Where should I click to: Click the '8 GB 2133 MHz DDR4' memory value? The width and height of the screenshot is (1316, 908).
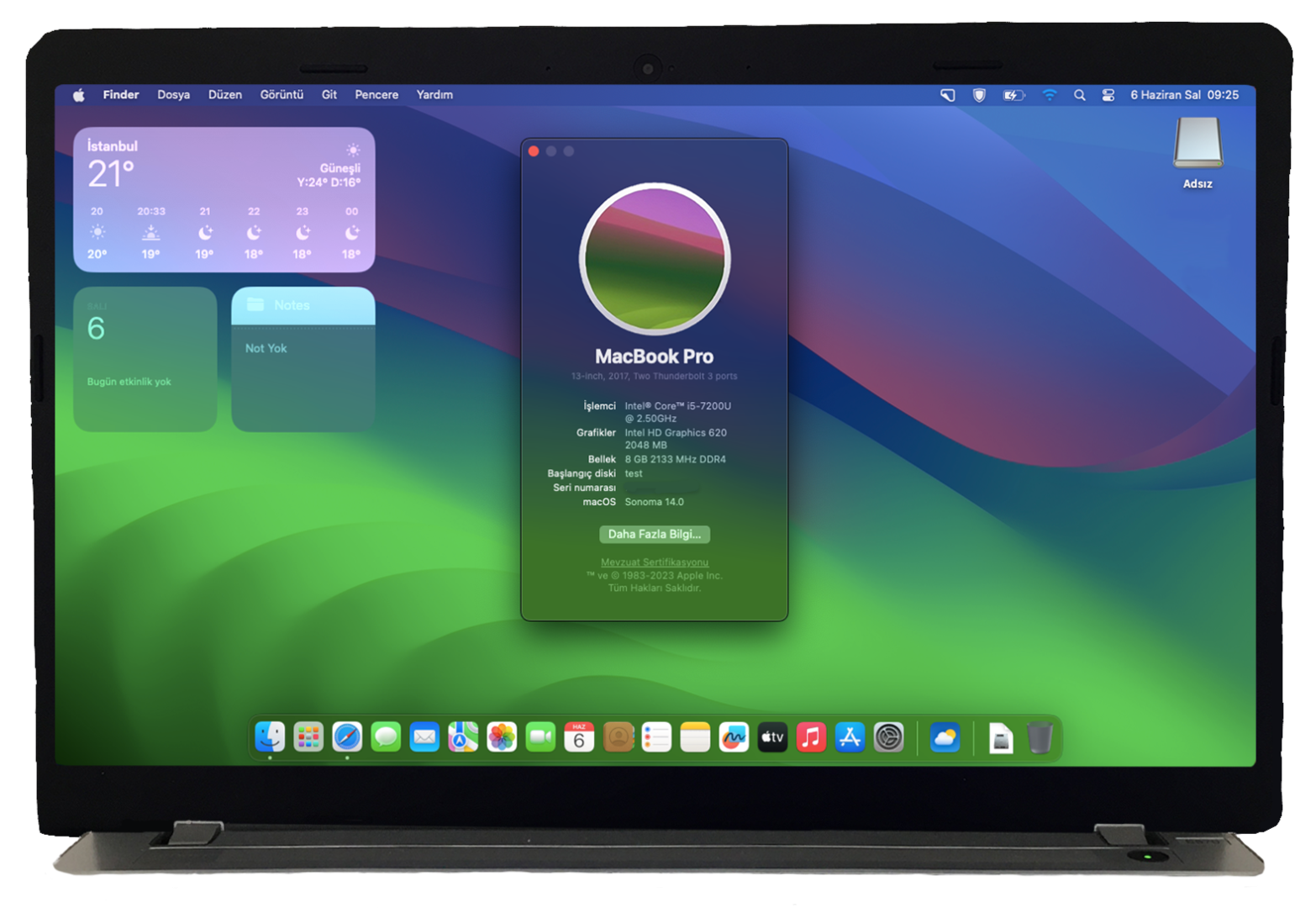(x=676, y=460)
